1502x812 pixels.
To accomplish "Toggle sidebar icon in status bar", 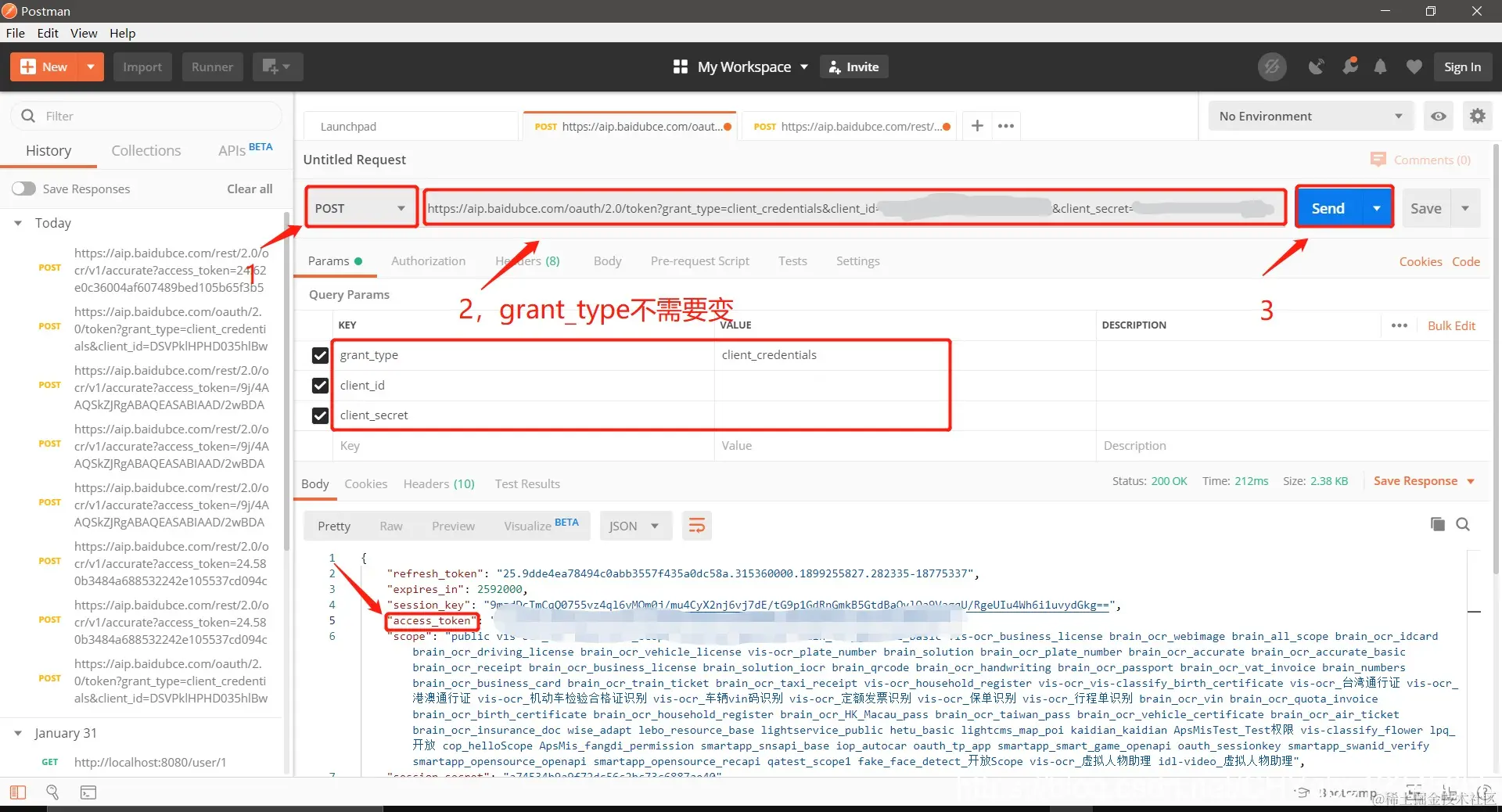I will (x=18, y=792).
